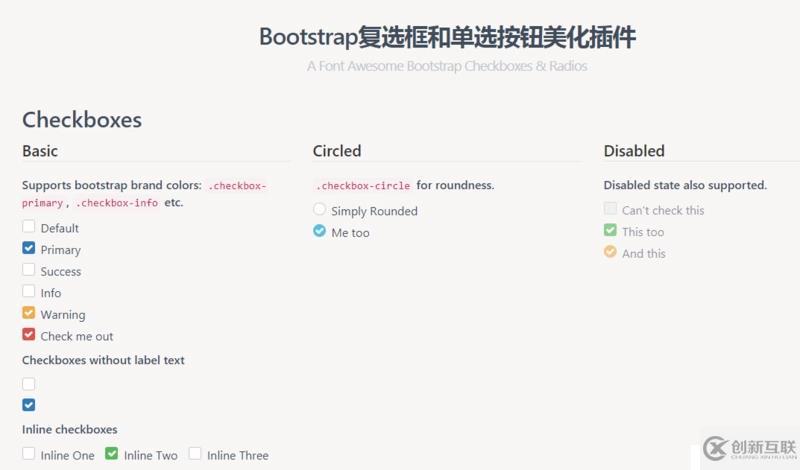Enable the Success checkbox

29,269
